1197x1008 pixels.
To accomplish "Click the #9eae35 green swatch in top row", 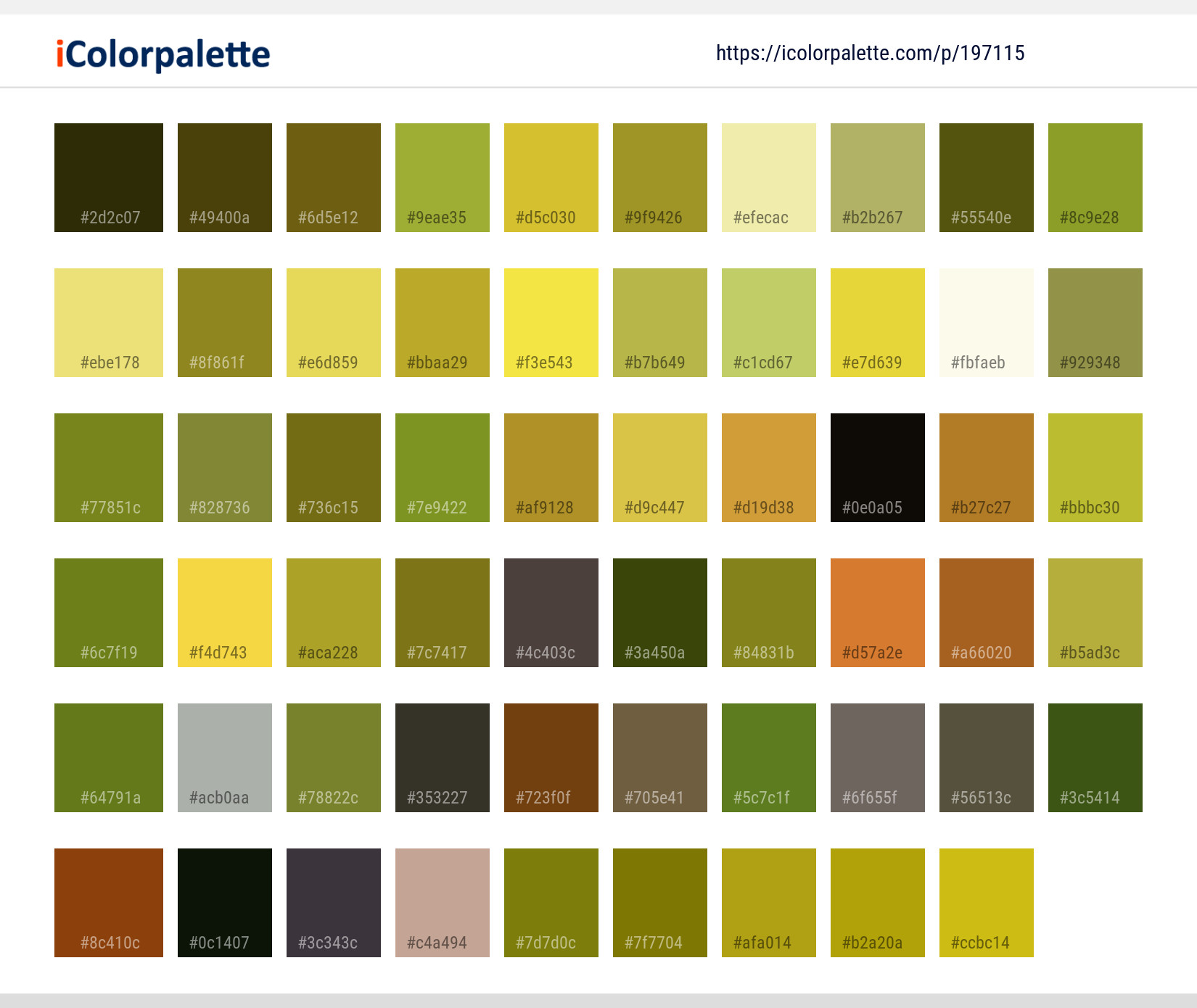I will [x=442, y=177].
